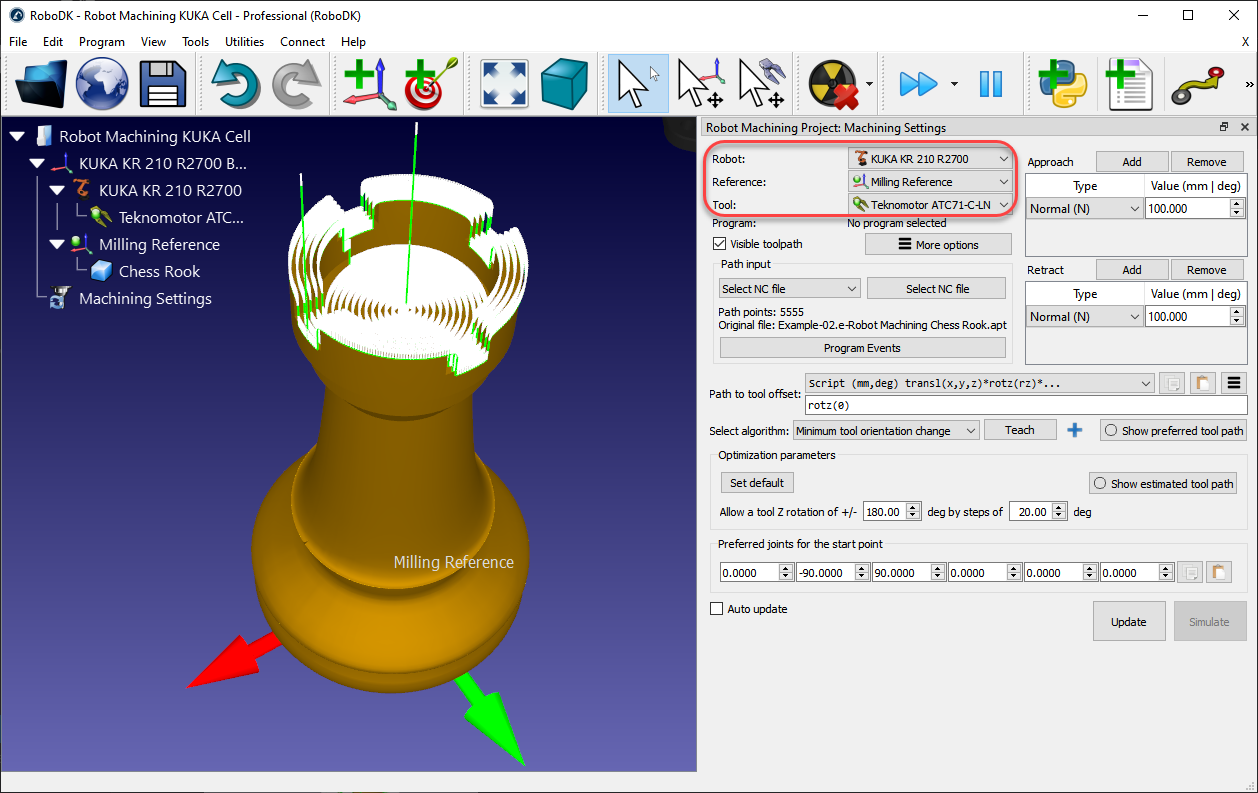Enable Auto update
1258x793 pixels.
click(716, 608)
